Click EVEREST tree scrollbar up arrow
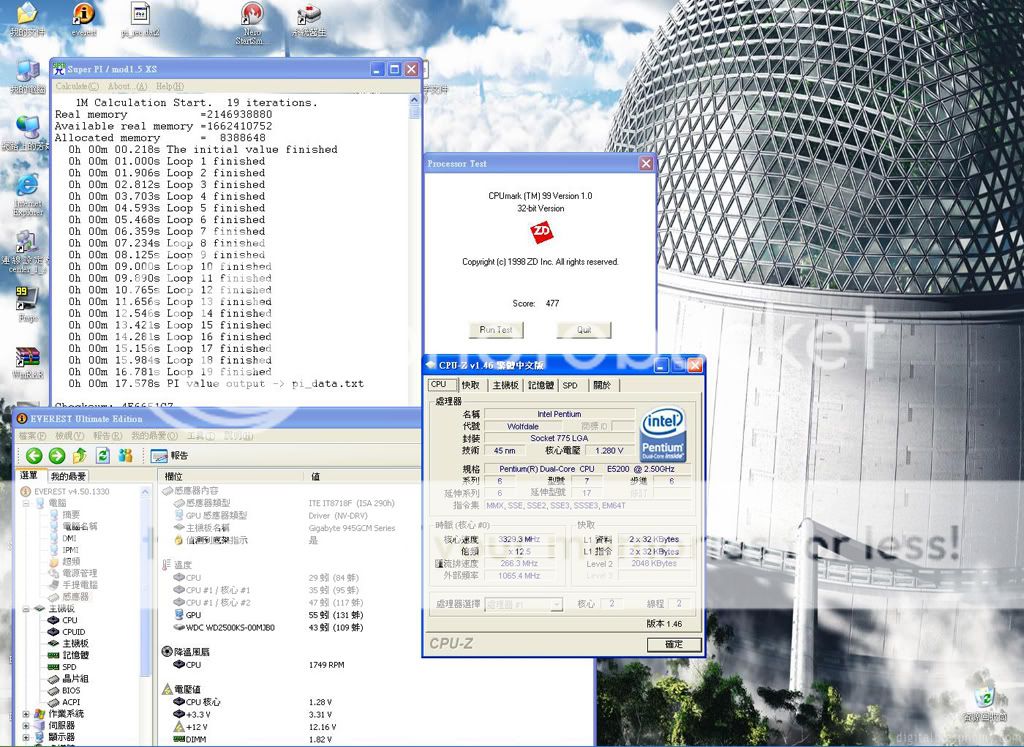 pyautogui.click(x=145, y=492)
